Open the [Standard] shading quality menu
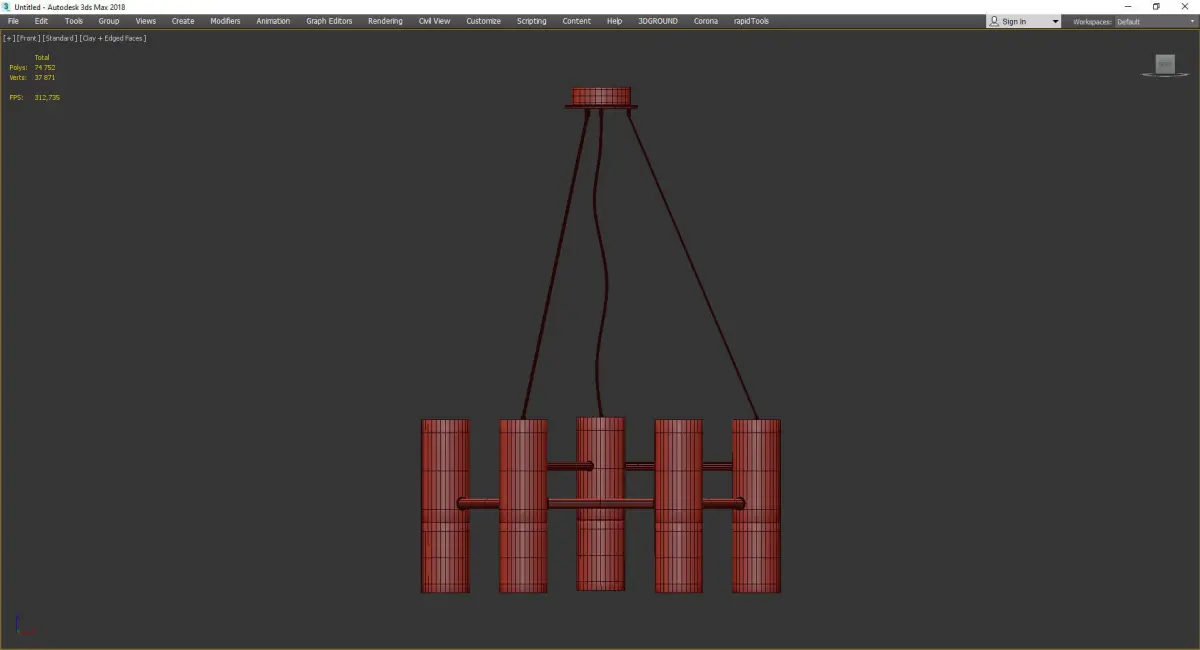The height and width of the screenshot is (650, 1200). click(59, 38)
